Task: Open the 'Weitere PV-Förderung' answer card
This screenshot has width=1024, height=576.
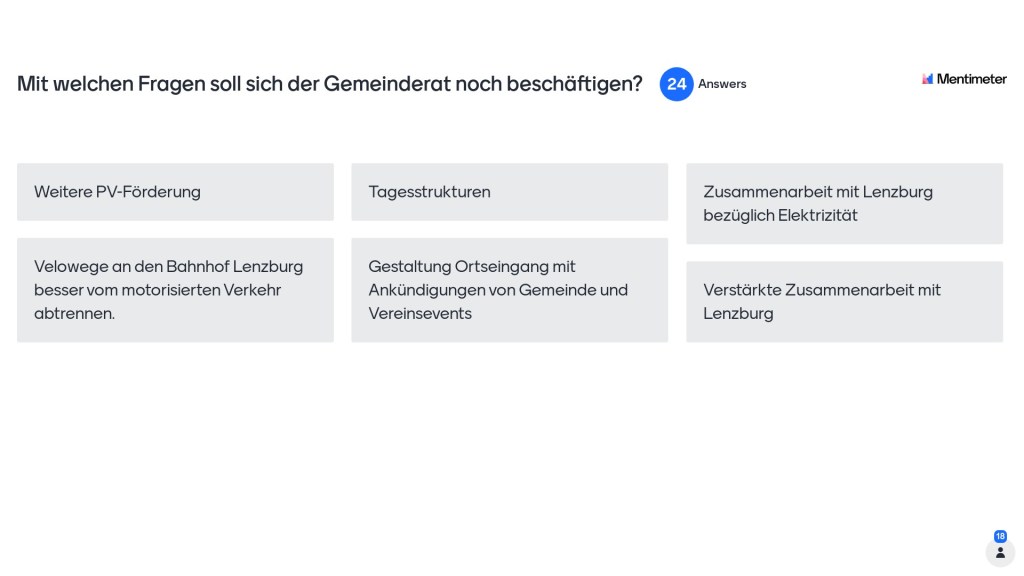Action: pyautogui.click(x=175, y=192)
